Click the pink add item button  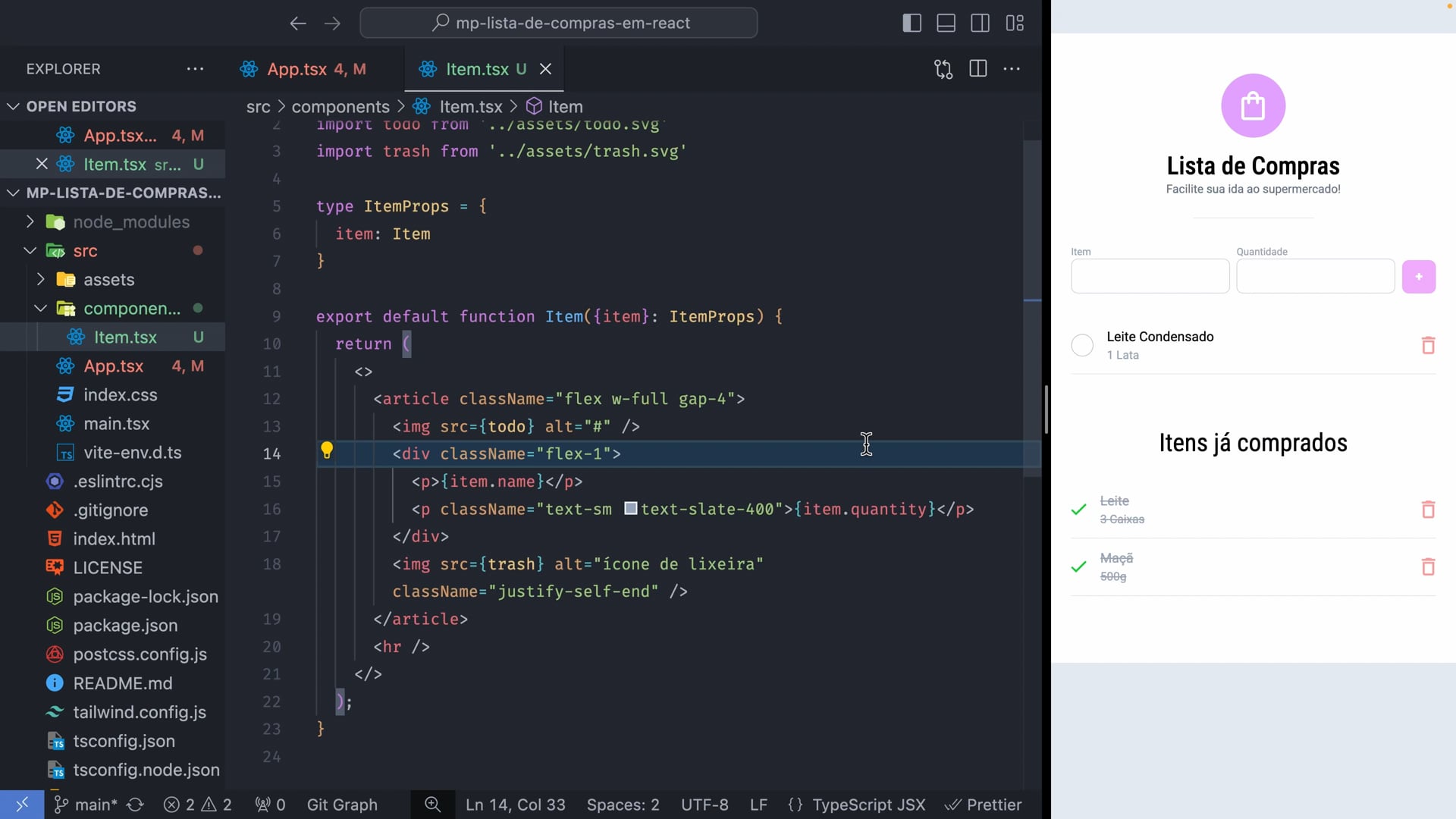[1418, 277]
